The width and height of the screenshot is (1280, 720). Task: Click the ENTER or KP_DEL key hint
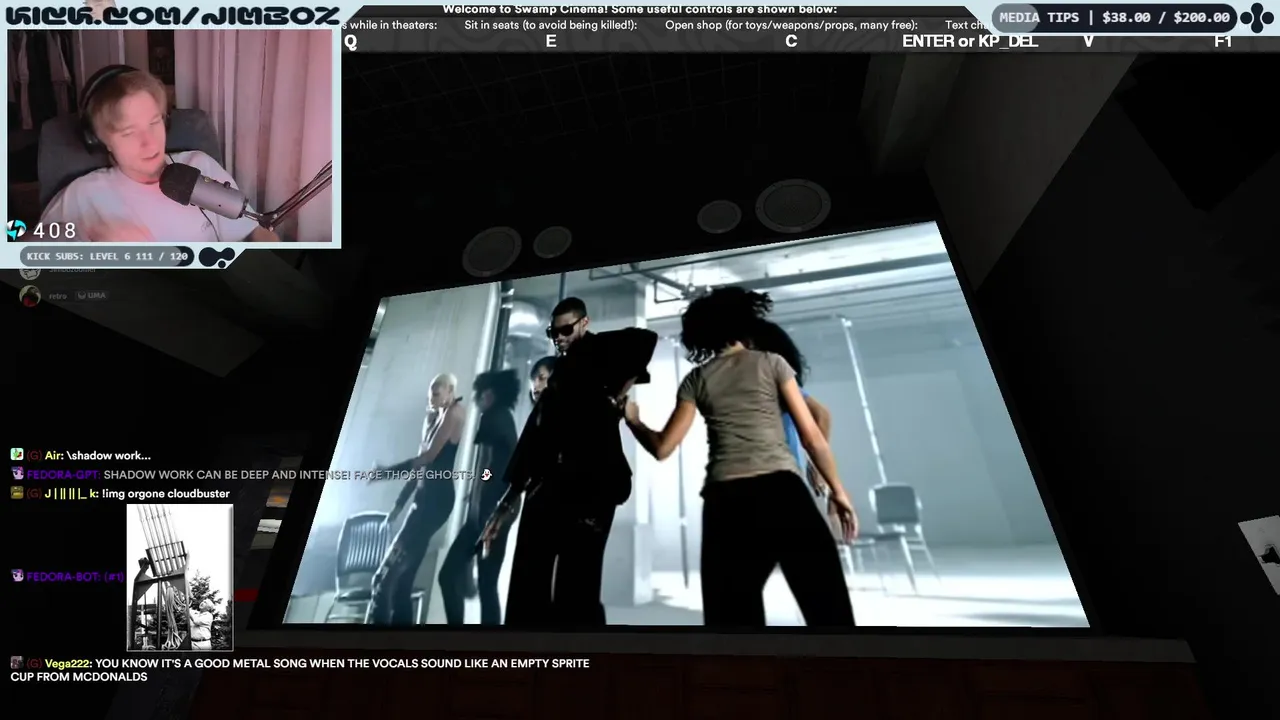pyautogui.click(x=970, y=41)
